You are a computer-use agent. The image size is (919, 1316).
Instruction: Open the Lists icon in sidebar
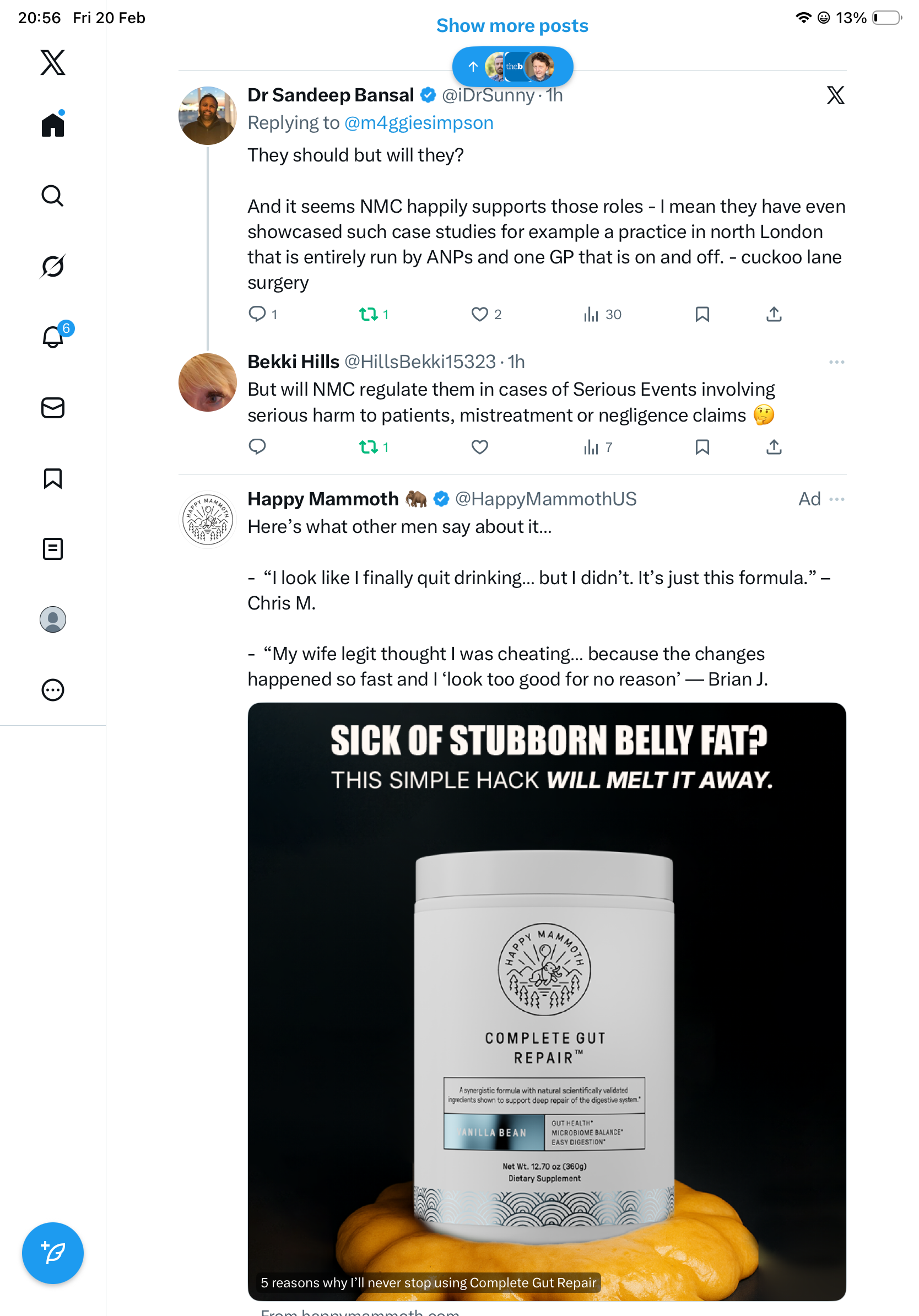click(53, 548)
